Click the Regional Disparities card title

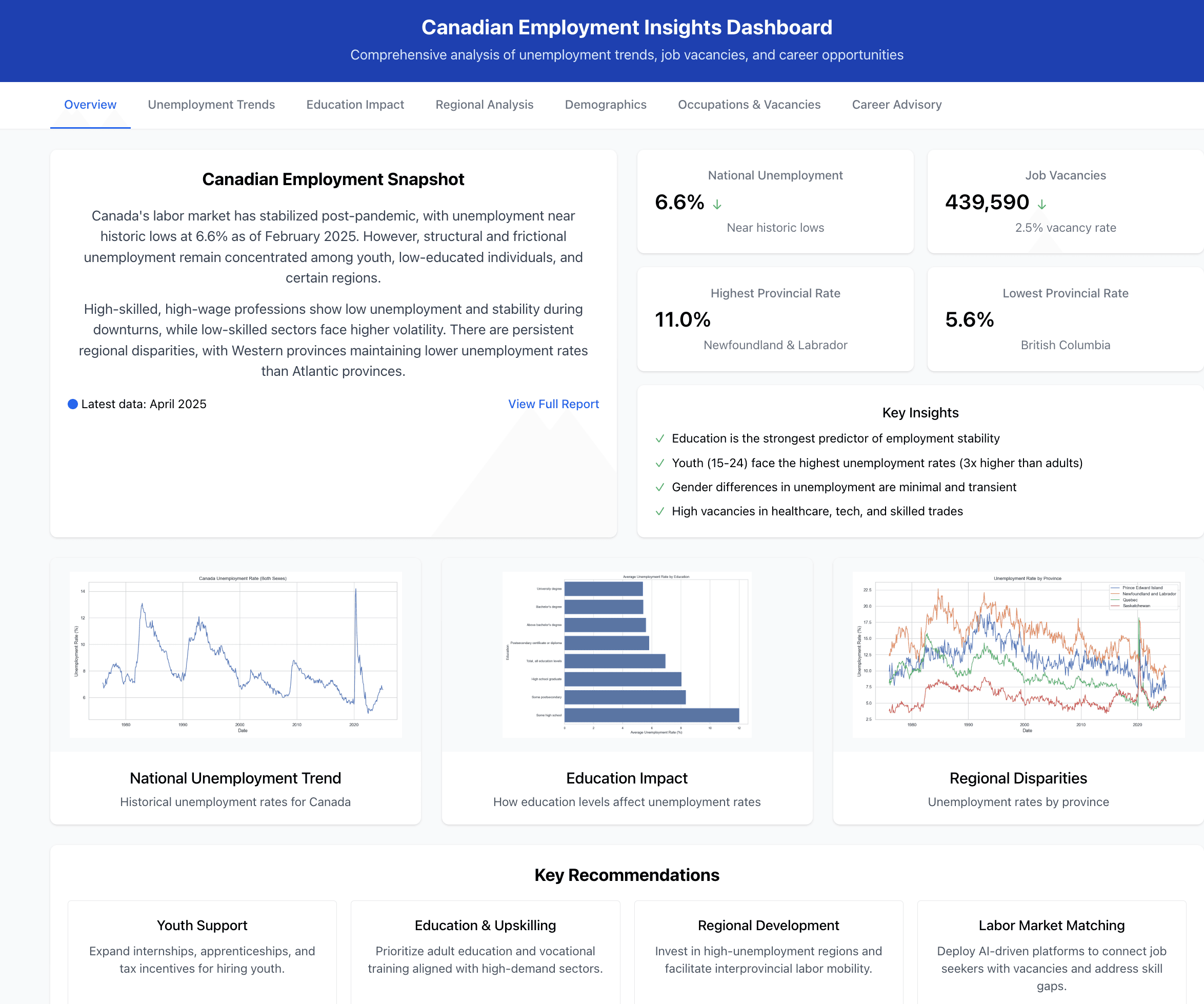[1018, 778]
